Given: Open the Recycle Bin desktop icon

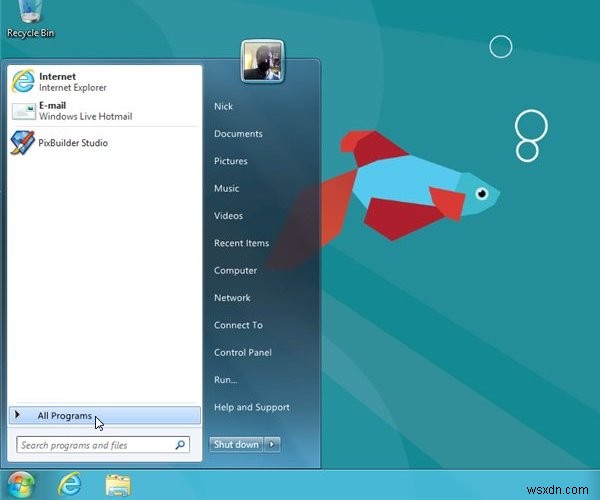Looking at the screenshot, I should (x=30, y=18).
